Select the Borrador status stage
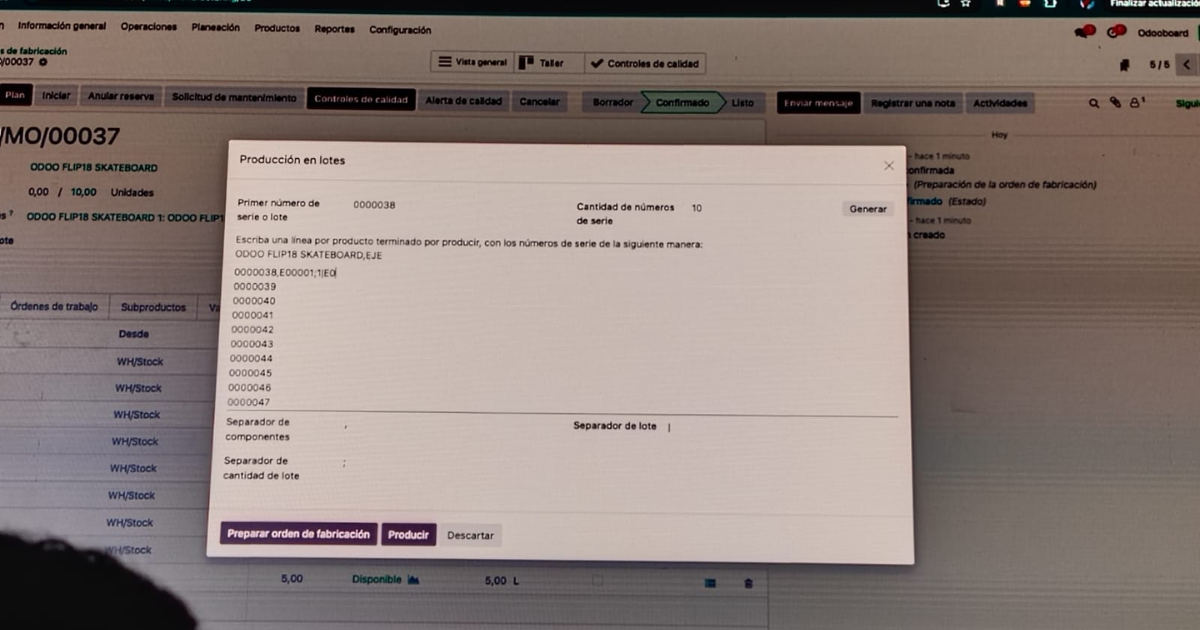 click(613, 102)
